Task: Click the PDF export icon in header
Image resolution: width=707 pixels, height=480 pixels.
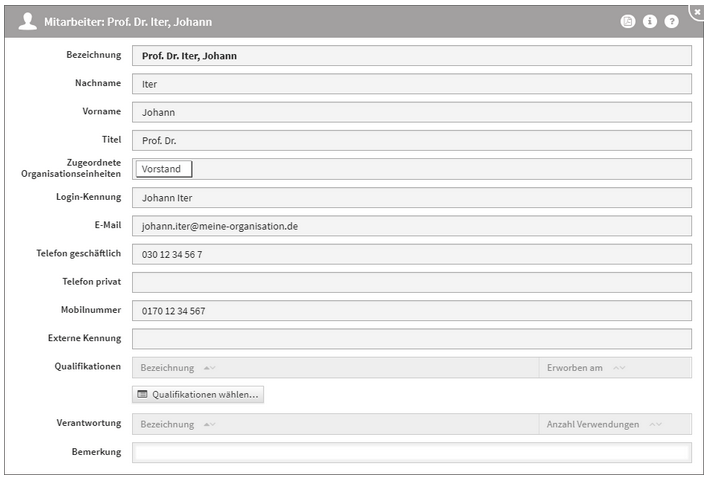Action: 628,21
